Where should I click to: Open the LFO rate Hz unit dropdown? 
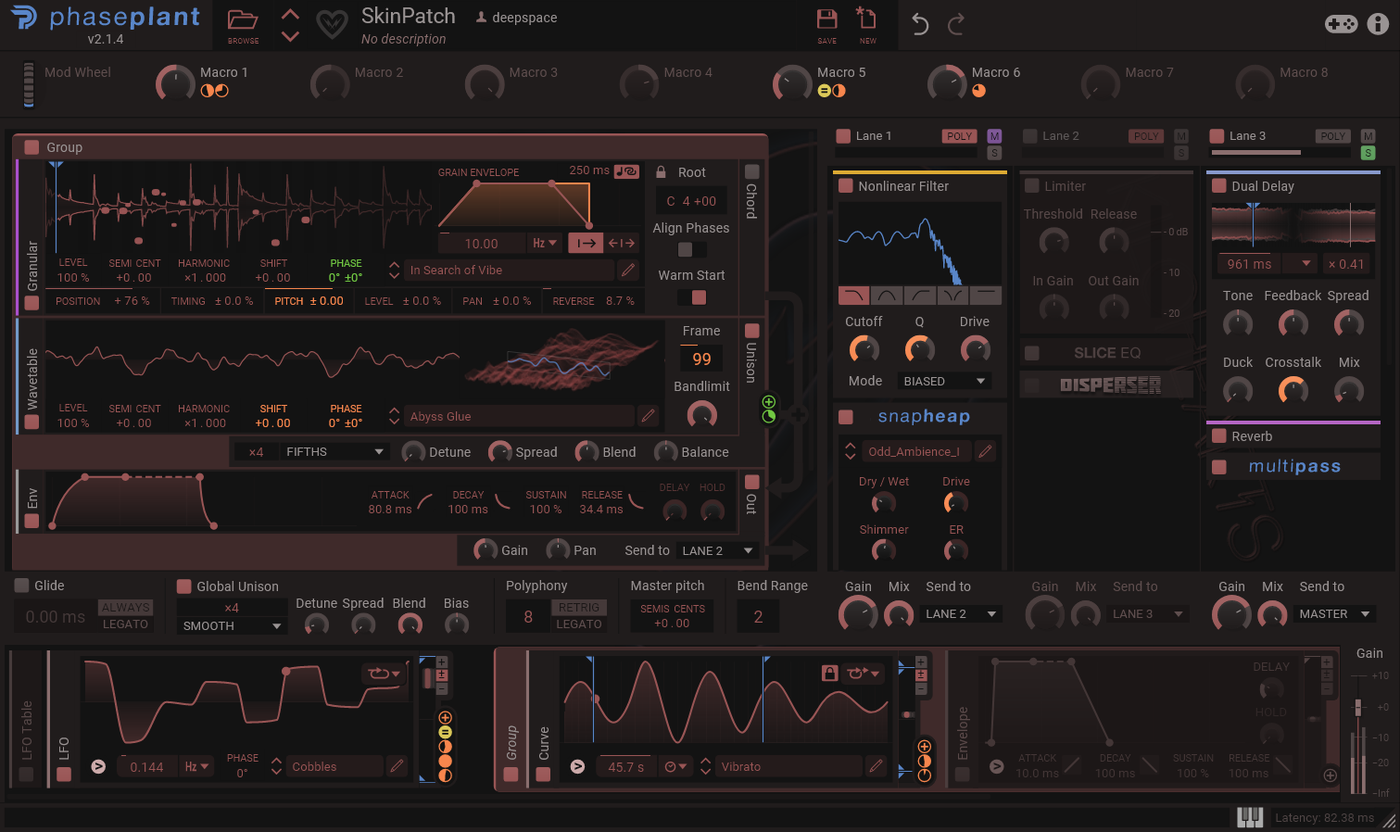(x=197, y=767)
